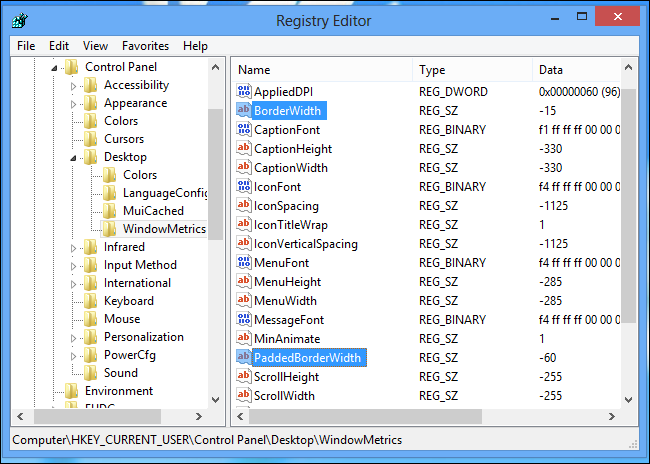Click the Sound folder icon
The image size is (650, 464).
pos(90,373)
